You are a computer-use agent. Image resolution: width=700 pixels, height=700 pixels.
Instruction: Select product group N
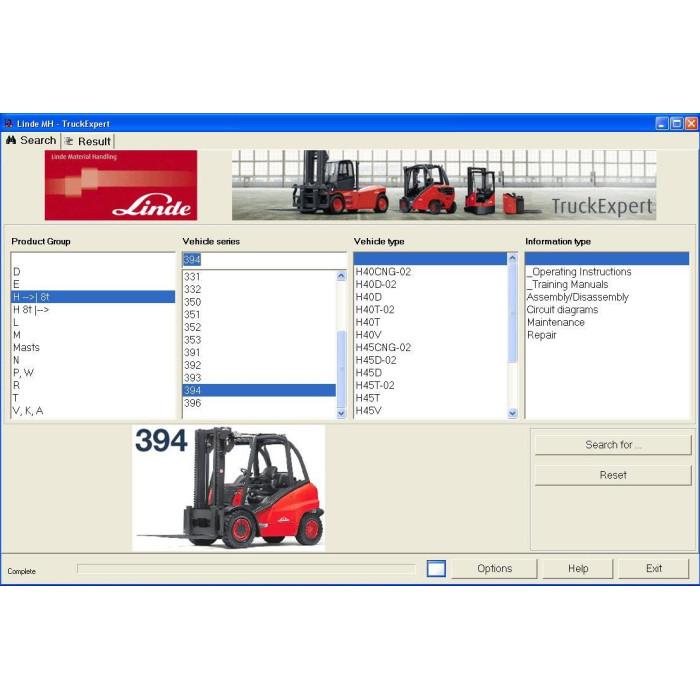tap(93, 360)
